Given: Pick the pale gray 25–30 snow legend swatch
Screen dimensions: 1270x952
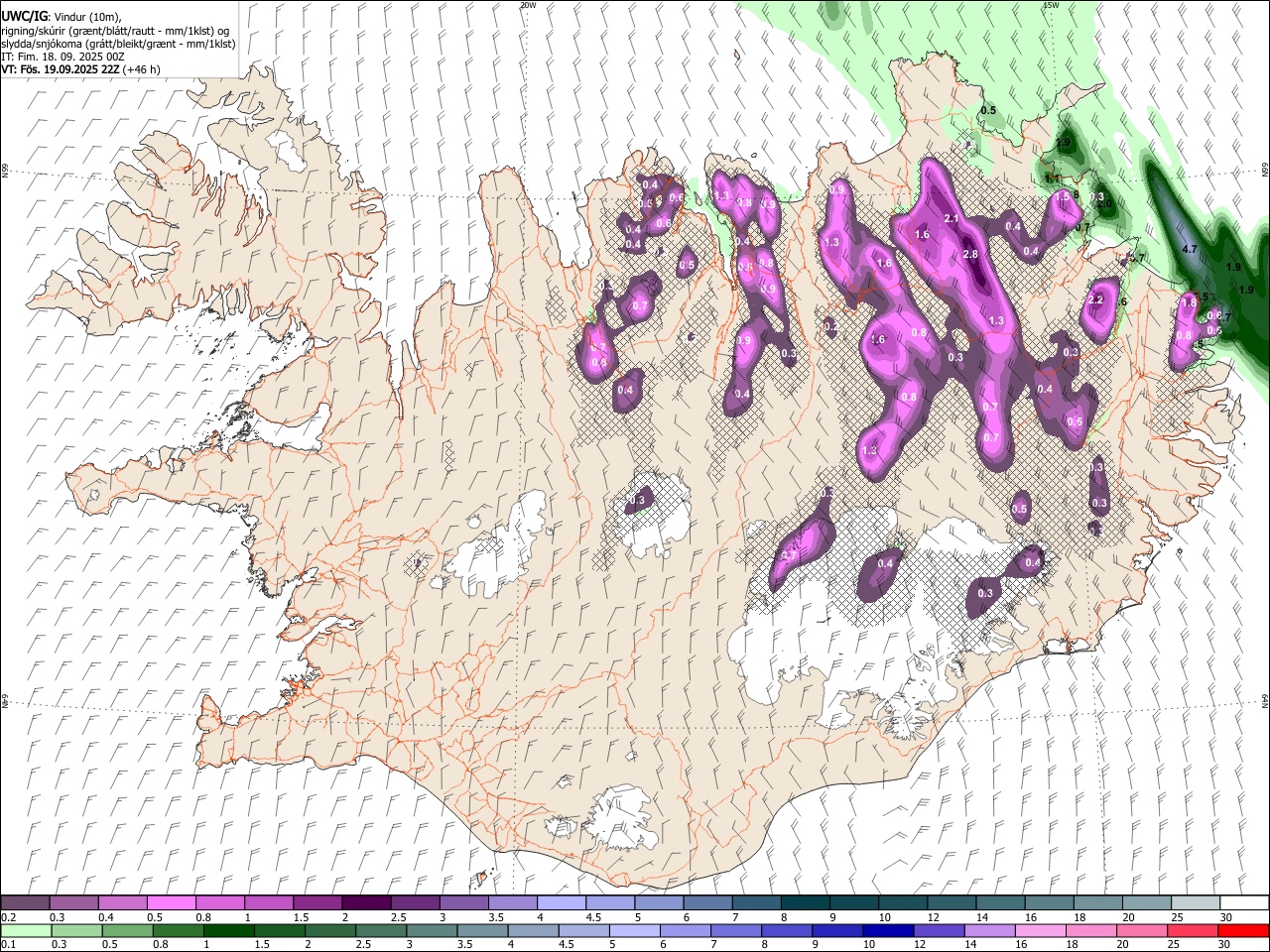Looking at the screenshot, I should point(1196,902).
